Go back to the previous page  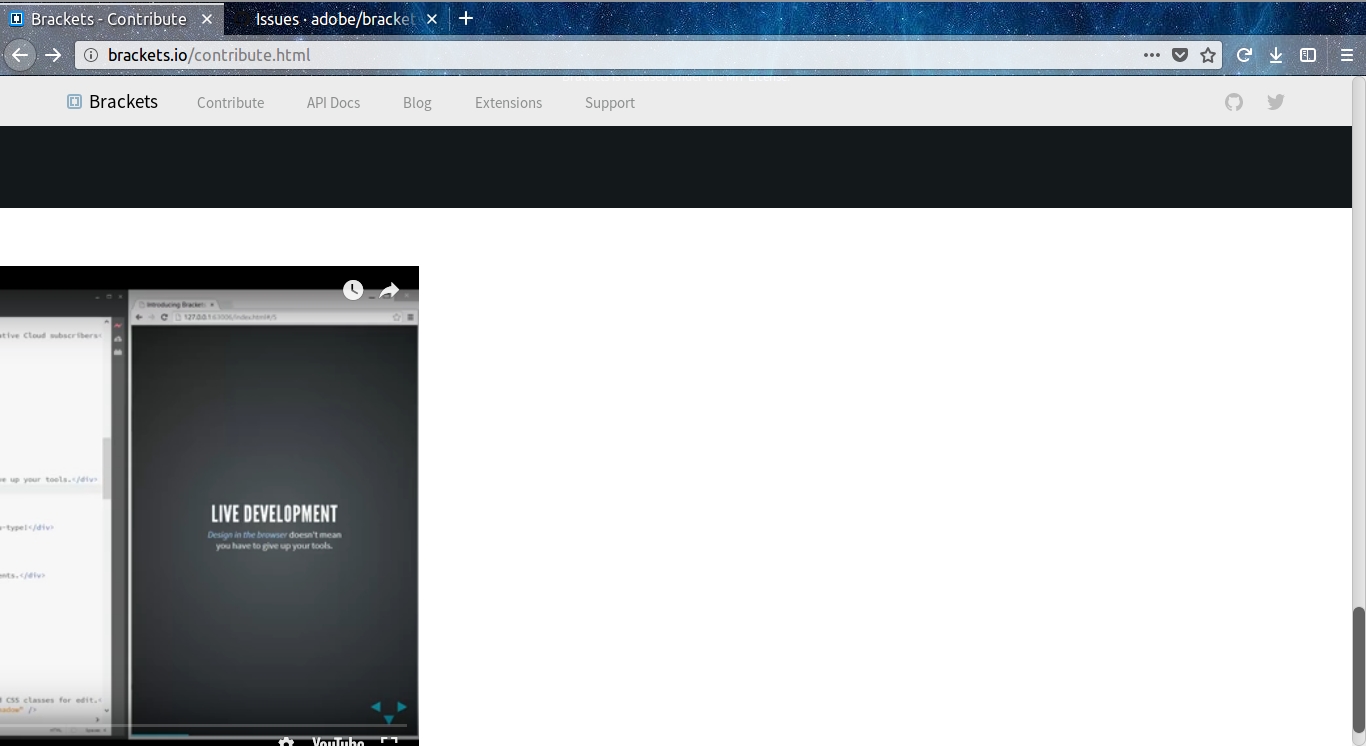(20, 55)
